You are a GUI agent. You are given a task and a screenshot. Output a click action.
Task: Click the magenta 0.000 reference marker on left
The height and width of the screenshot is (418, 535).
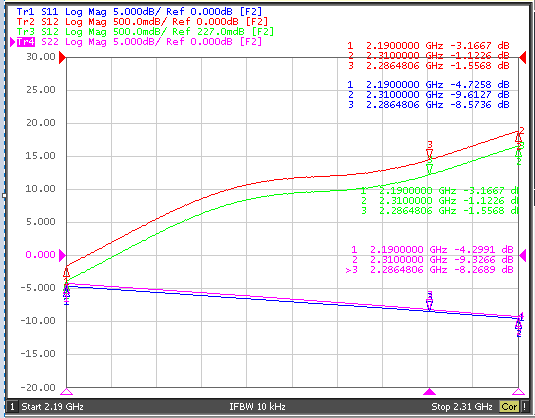click(62, 255)
